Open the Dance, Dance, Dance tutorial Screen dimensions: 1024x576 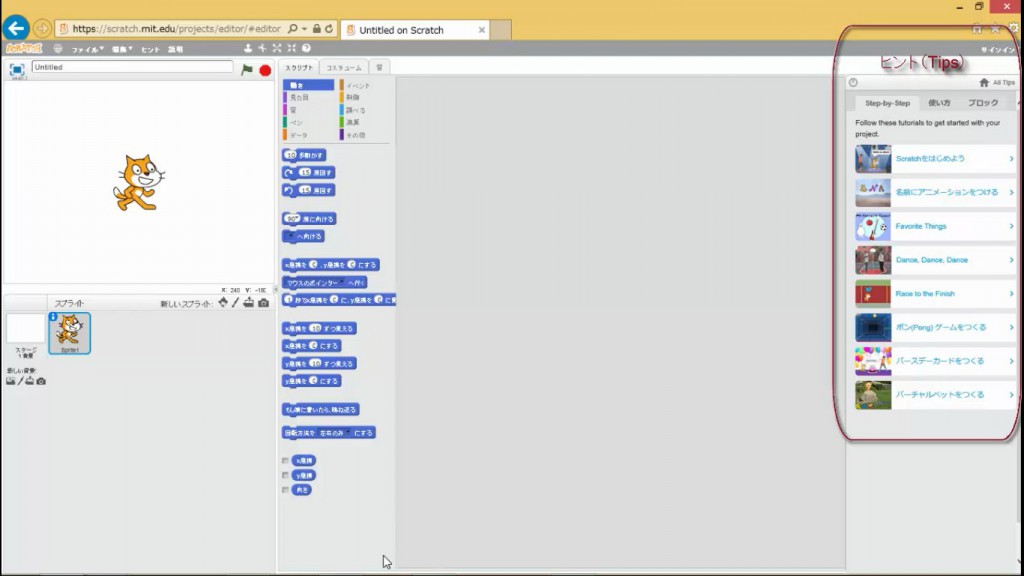pyautogui.click(x=935, y=260)
